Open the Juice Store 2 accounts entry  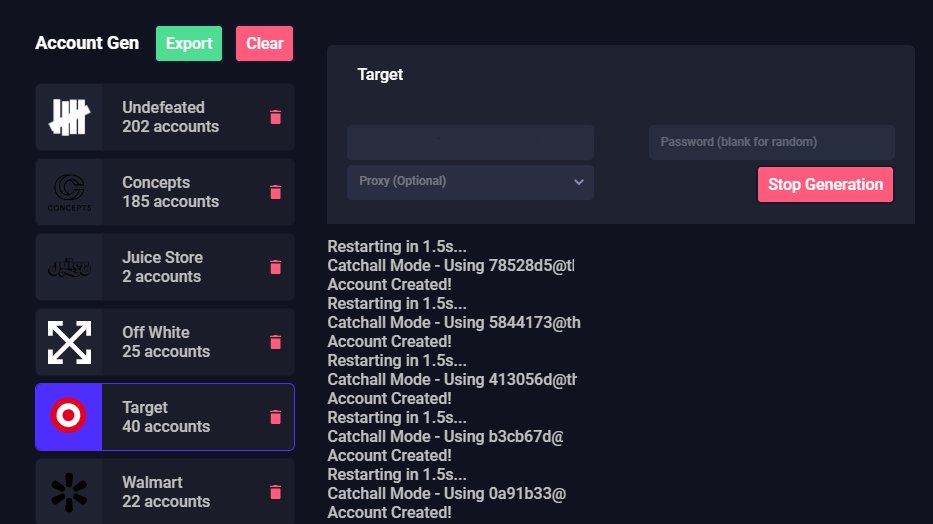165,267
